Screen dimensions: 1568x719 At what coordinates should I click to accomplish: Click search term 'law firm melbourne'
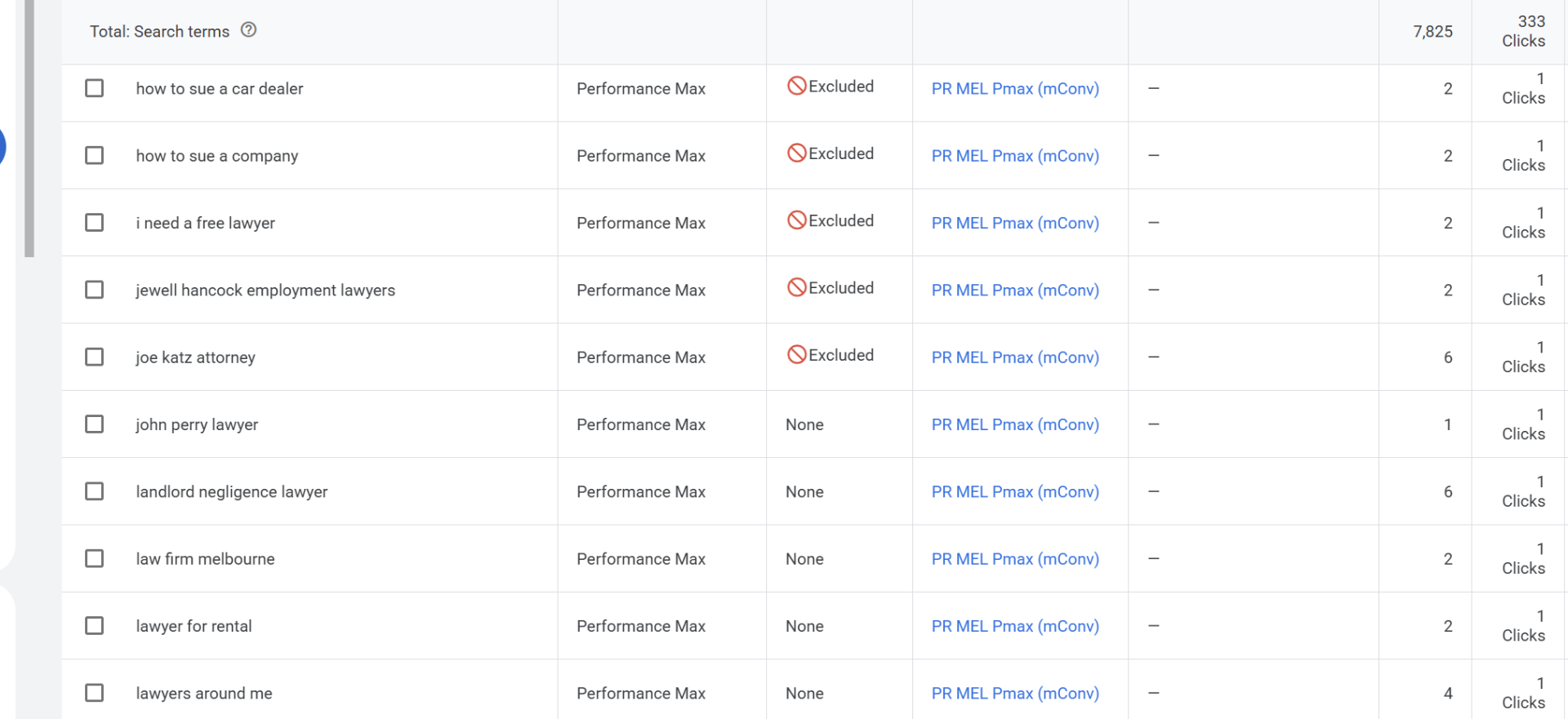206,558
